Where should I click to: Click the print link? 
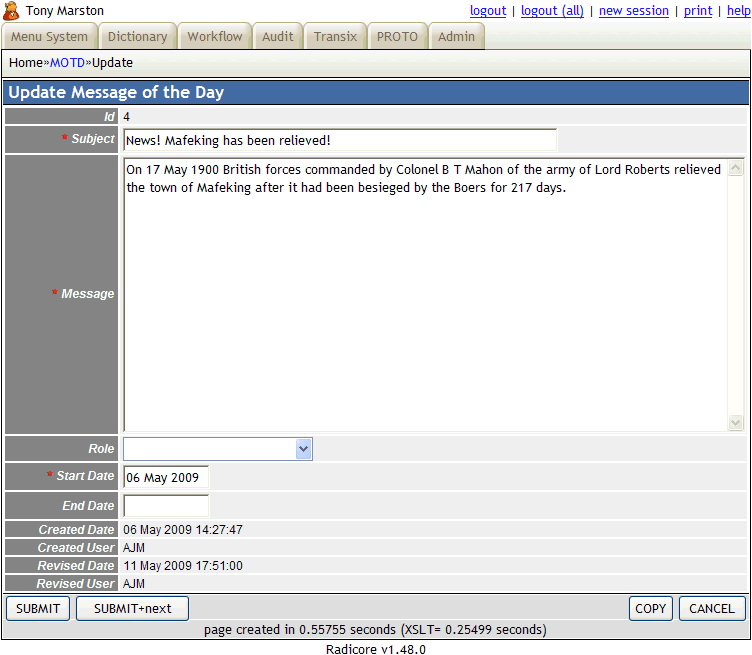698,11
